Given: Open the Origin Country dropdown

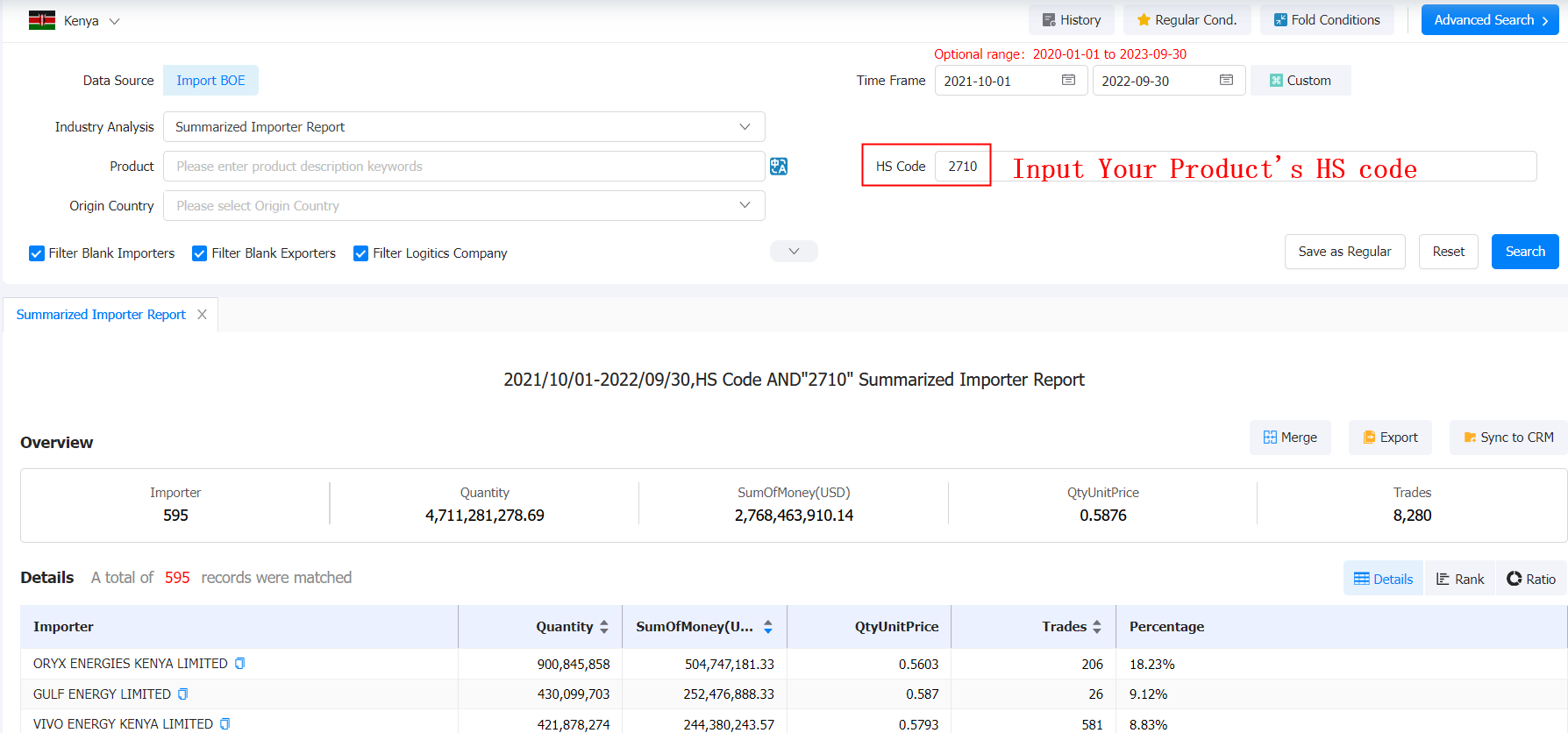Looking at the screenshot, I should [x=464, y=206].
